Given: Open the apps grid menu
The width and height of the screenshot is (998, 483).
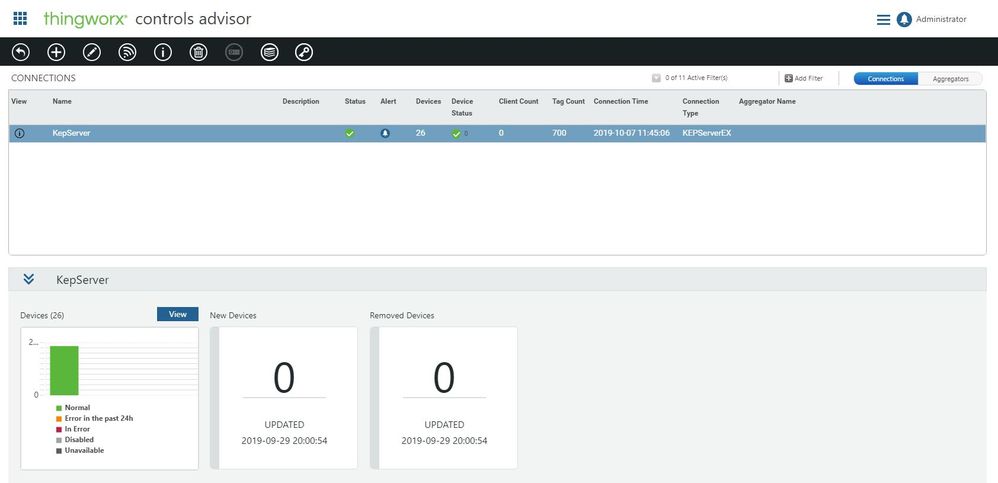Looking at the screenshot, I should click(20, 18).
